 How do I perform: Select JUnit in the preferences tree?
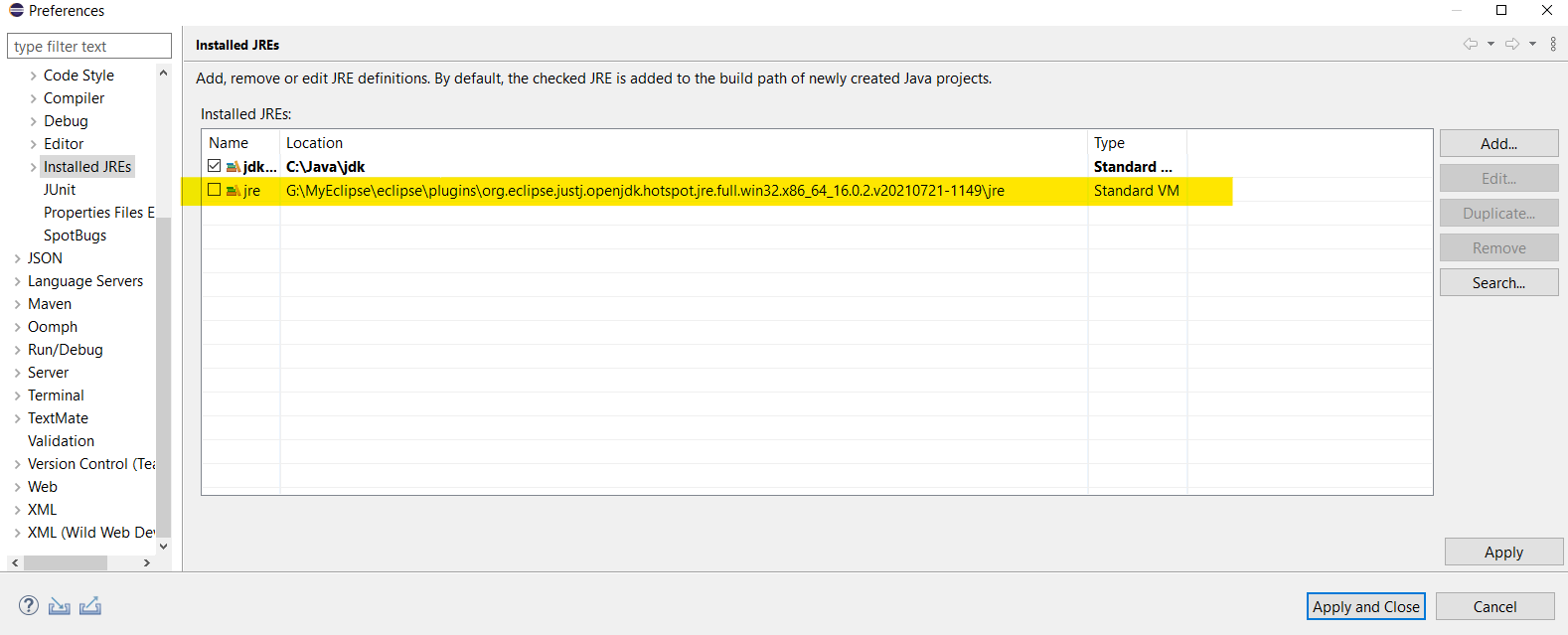(60, 190)
